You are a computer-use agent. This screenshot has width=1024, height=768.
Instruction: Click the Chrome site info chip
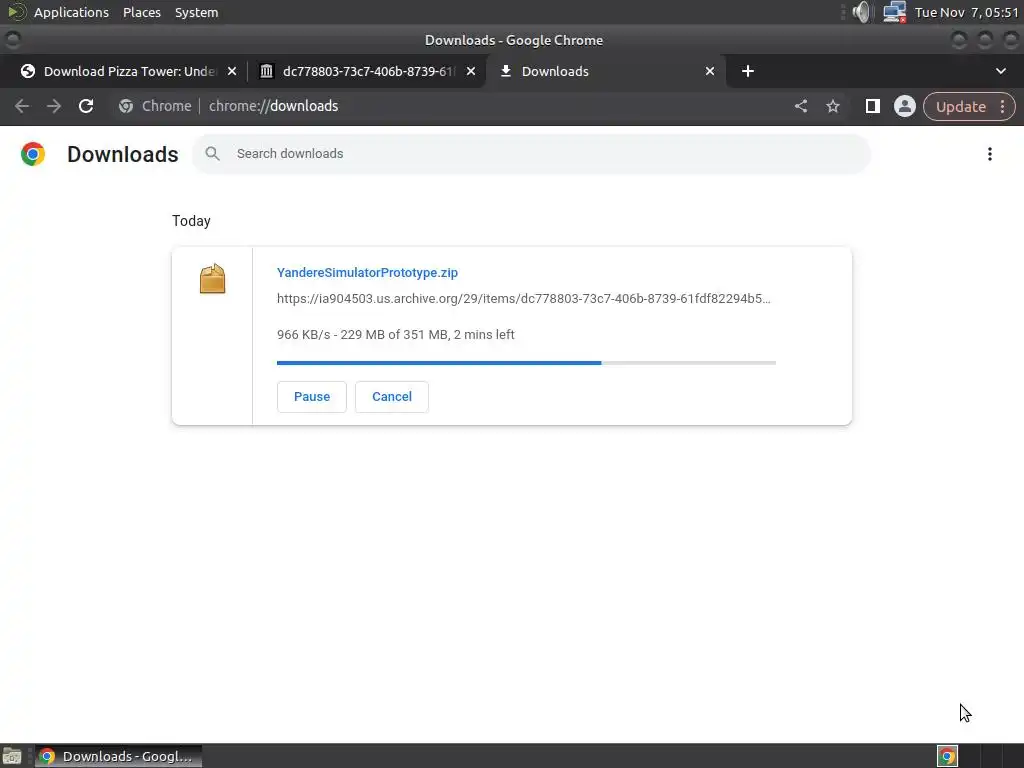click(x=155, y=106)
